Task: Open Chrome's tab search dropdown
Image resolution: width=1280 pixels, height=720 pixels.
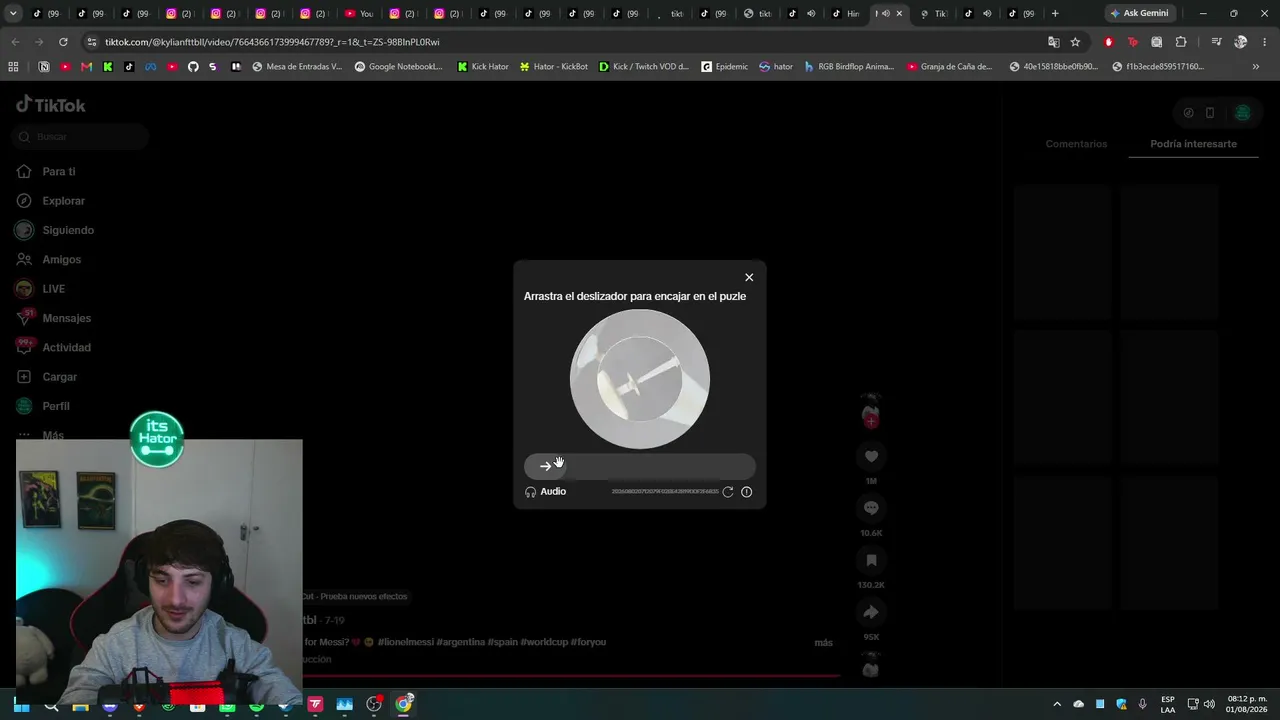Action: 13,13
